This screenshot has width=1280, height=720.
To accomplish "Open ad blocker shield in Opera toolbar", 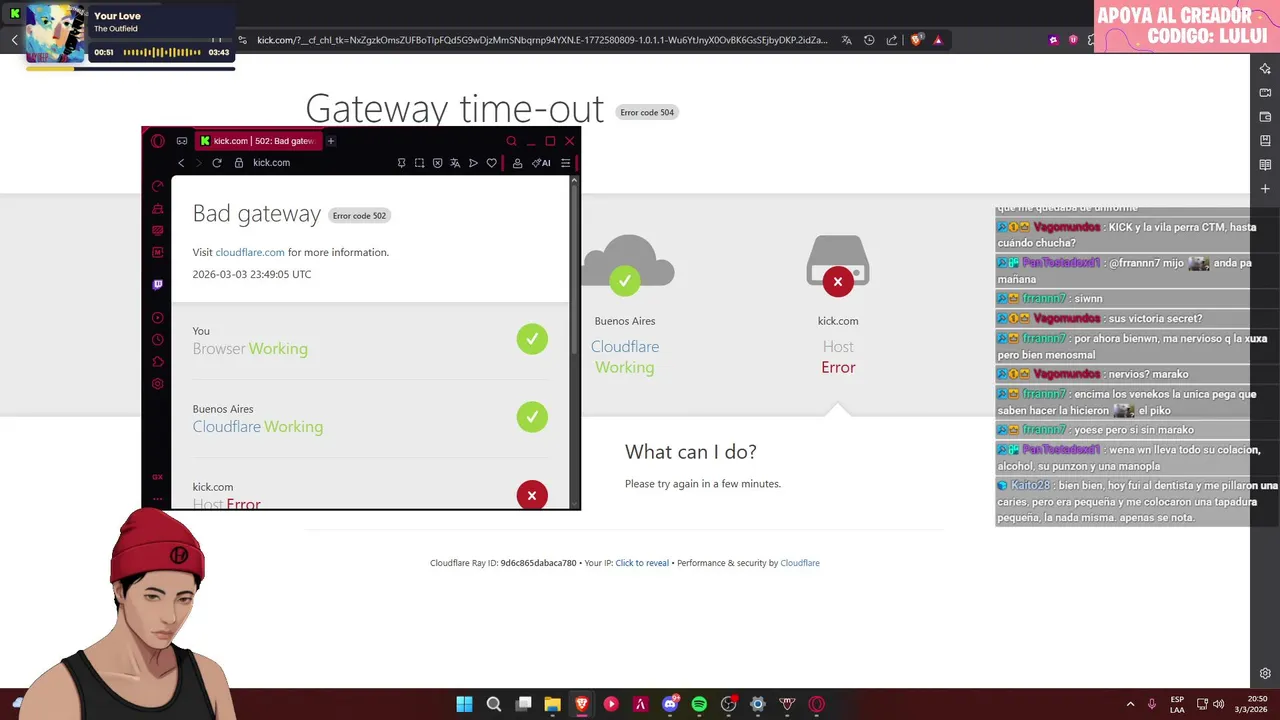I will (437, 163).
